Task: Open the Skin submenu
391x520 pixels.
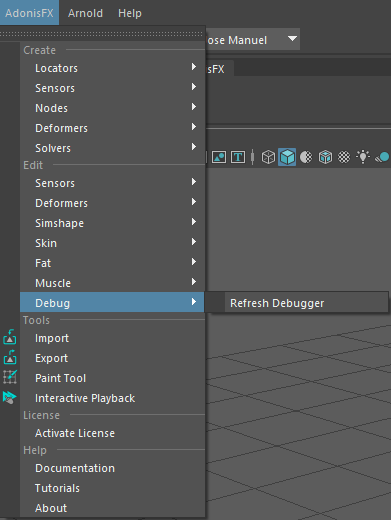Action: (x=112, y=243)
